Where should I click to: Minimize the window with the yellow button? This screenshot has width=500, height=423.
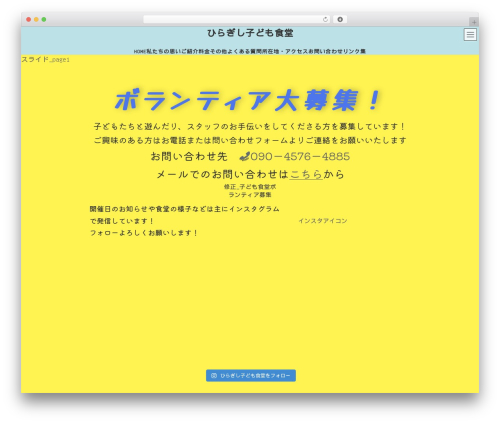point(36,20)
